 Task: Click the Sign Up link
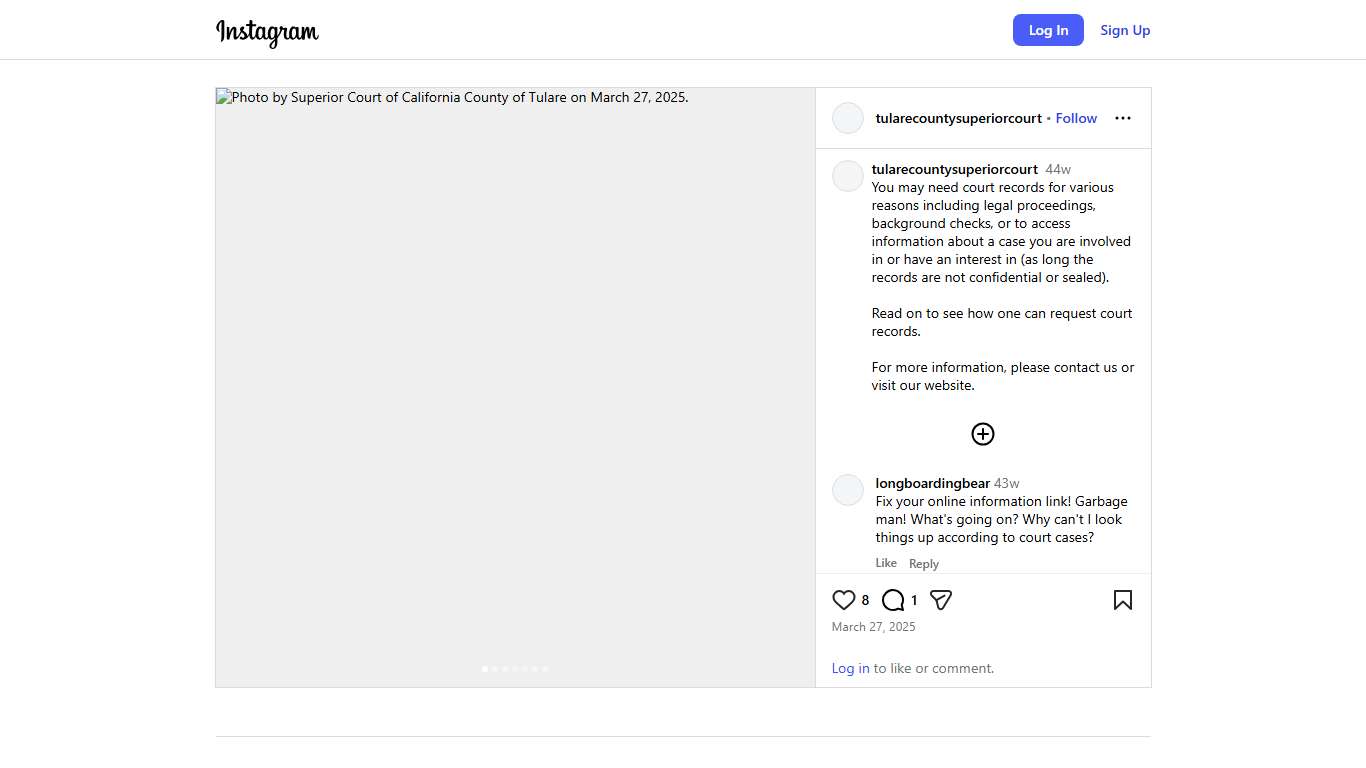point(1125,30)
